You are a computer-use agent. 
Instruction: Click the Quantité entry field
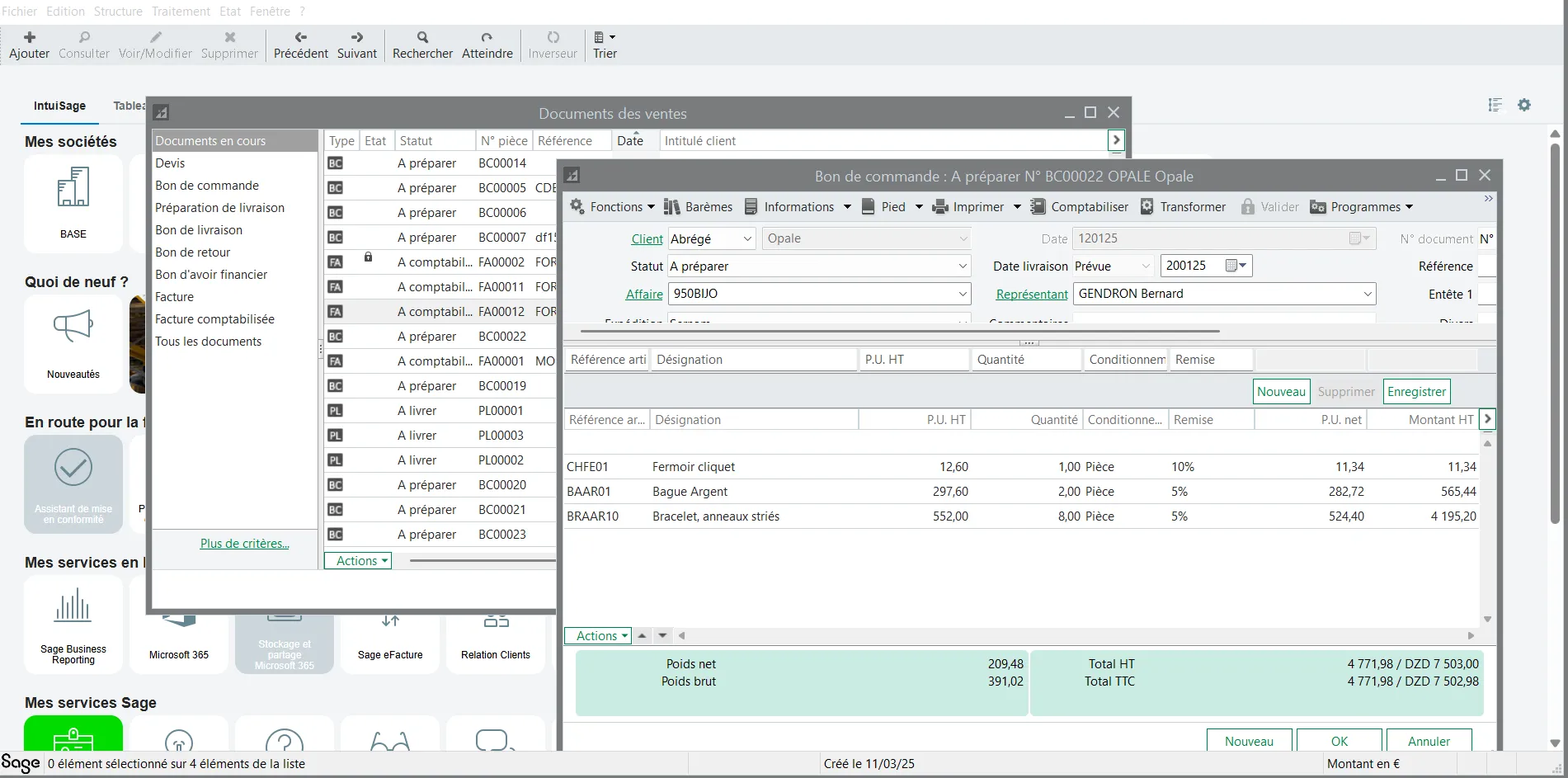click(1026, 360)
